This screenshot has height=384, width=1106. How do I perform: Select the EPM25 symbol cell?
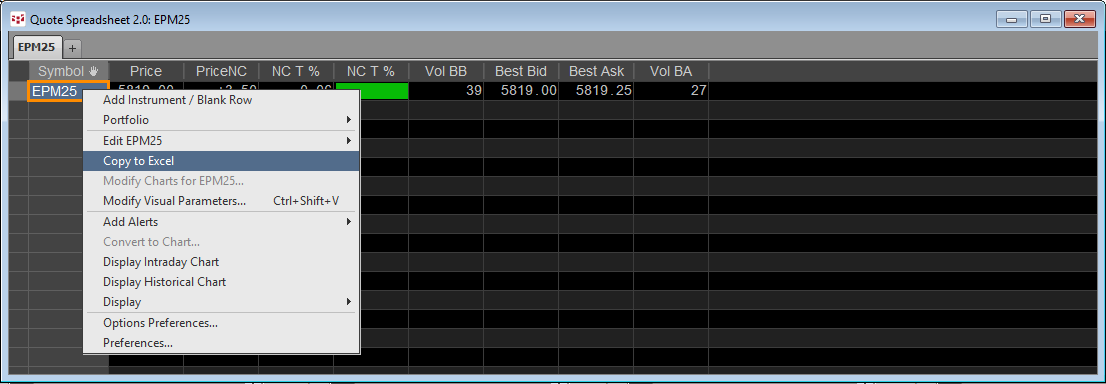tap(55, 91)
